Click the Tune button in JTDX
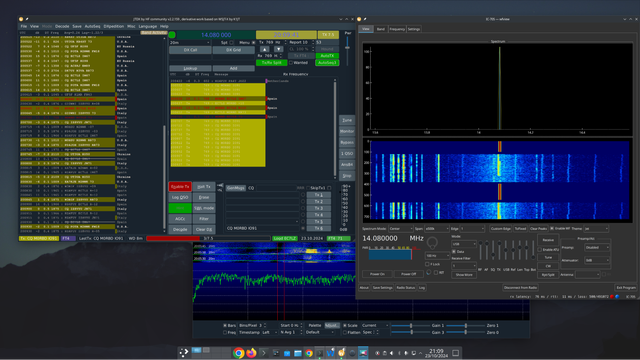 coord(347,120)
